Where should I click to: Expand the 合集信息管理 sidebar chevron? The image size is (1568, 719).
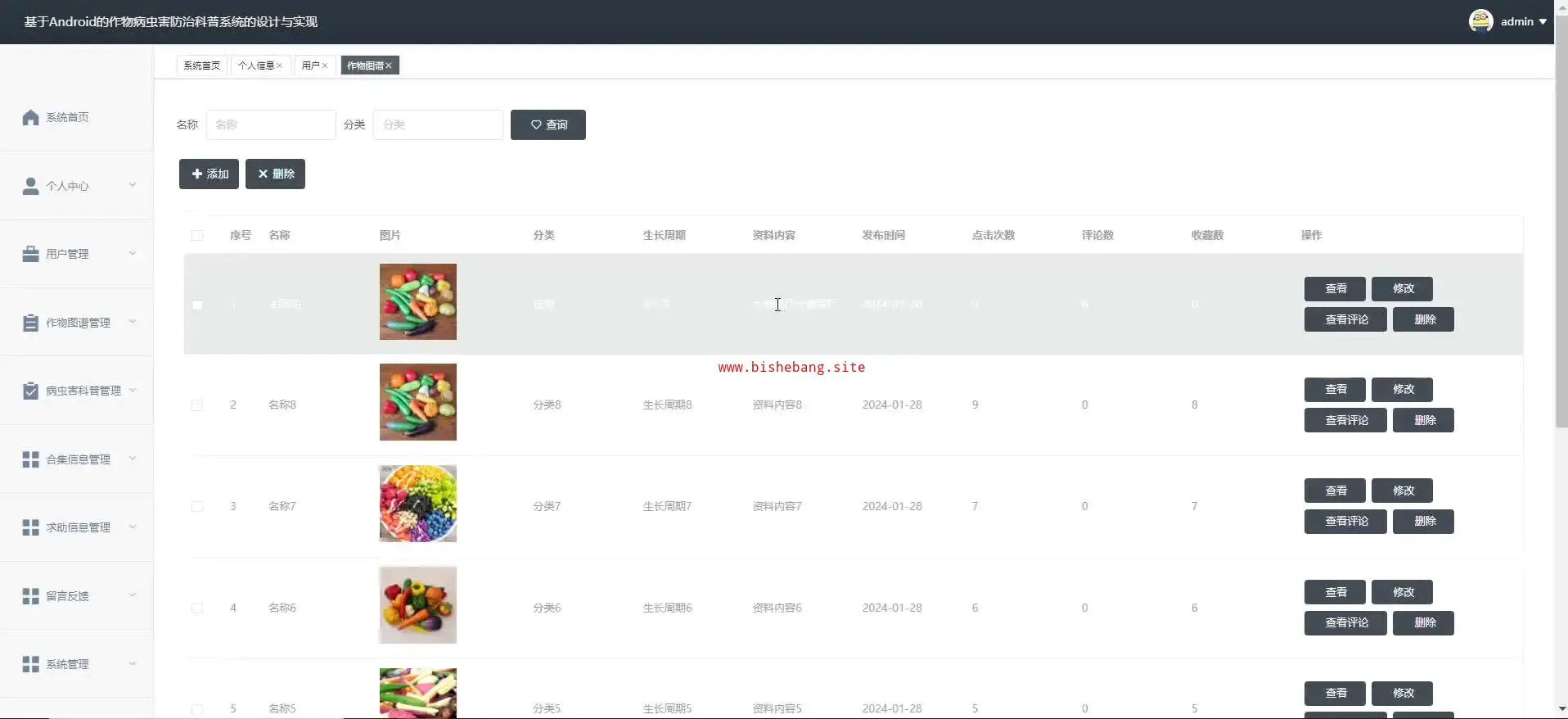133,459
